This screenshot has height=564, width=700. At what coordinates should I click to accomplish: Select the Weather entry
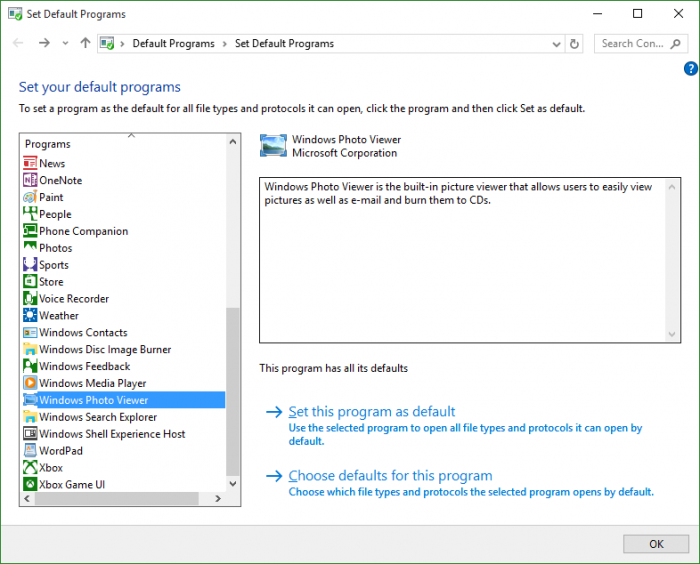[x=58, y=315]
